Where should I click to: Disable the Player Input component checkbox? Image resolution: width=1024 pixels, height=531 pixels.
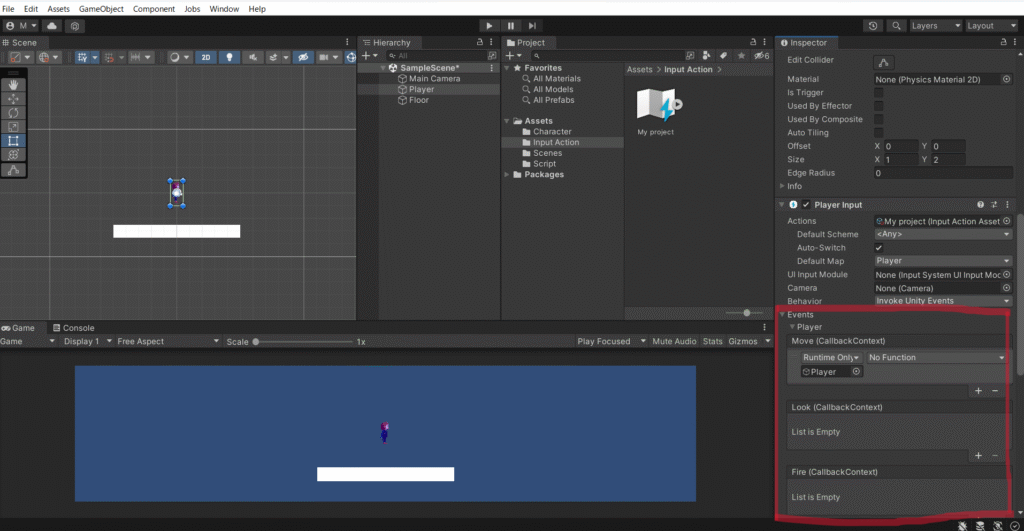[806, 205]
